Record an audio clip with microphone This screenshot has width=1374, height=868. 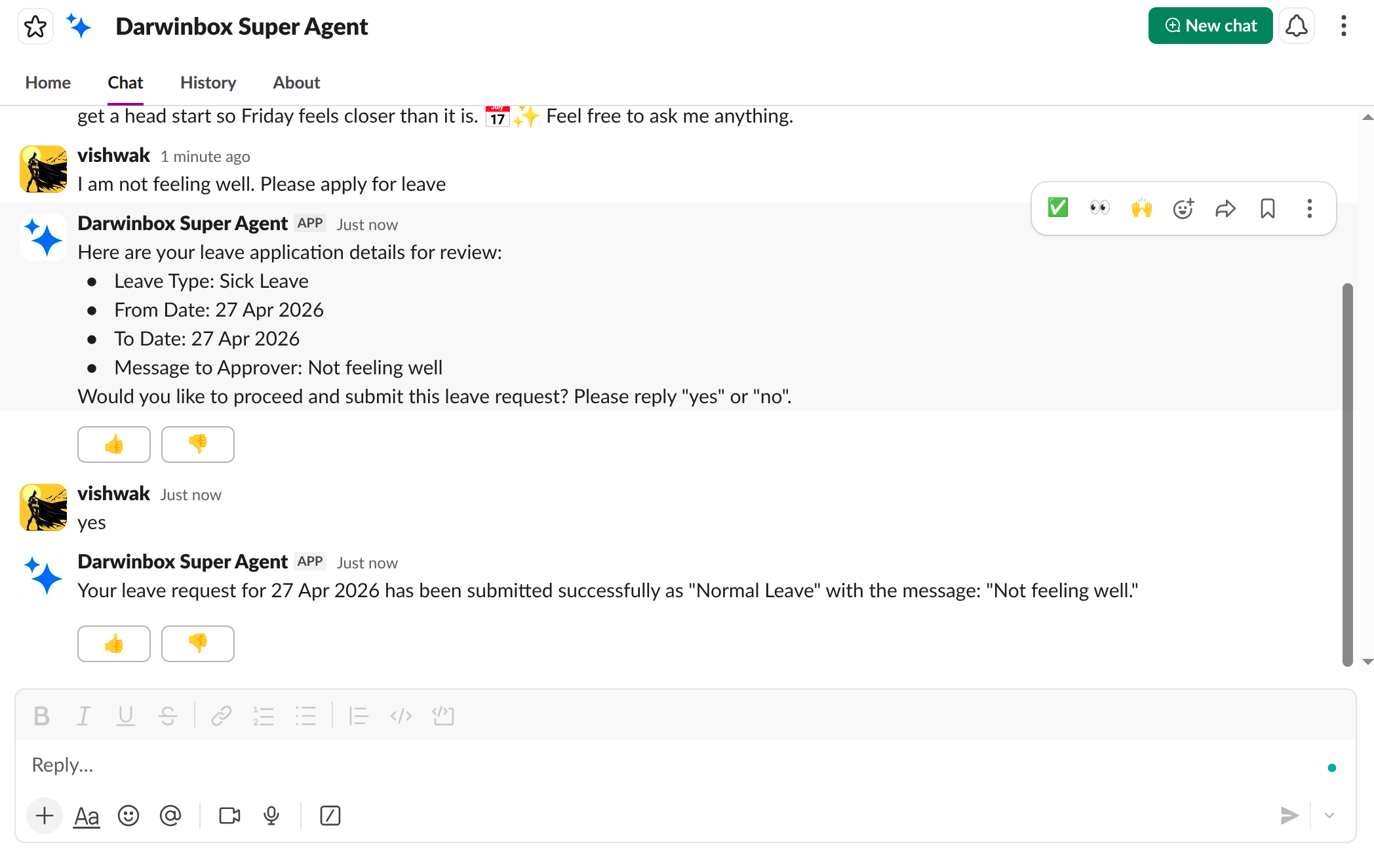271,816
